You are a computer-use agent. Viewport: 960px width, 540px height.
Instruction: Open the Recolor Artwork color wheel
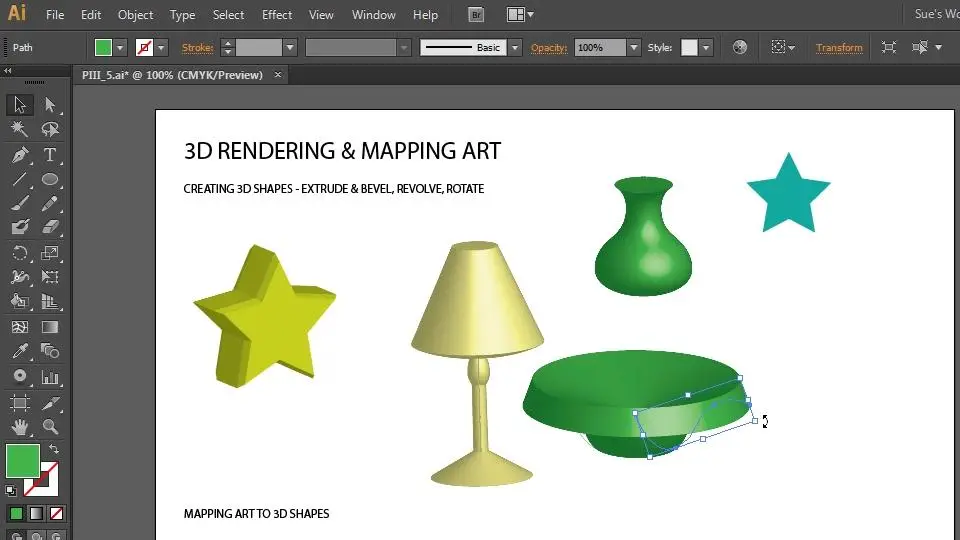740,47
